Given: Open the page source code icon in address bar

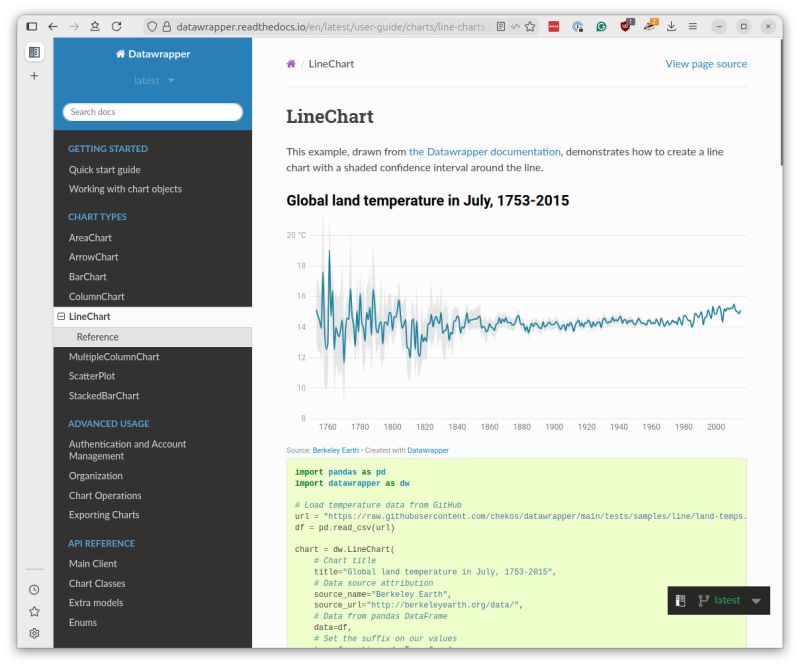Looking at the screenshot, I should coord(515,27).
